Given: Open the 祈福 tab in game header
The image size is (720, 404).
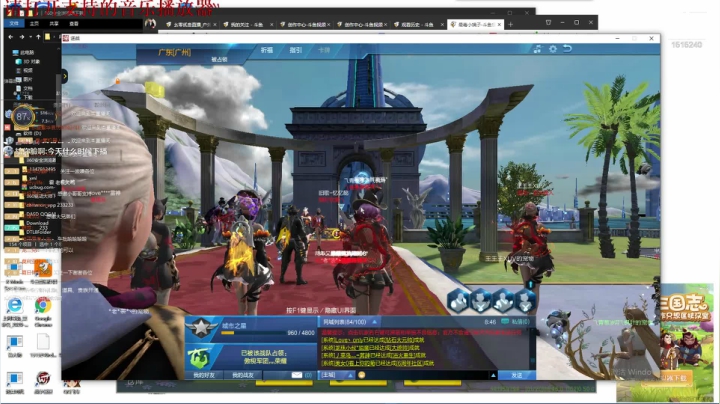Looking at the screenshot, I should point(267,50).
